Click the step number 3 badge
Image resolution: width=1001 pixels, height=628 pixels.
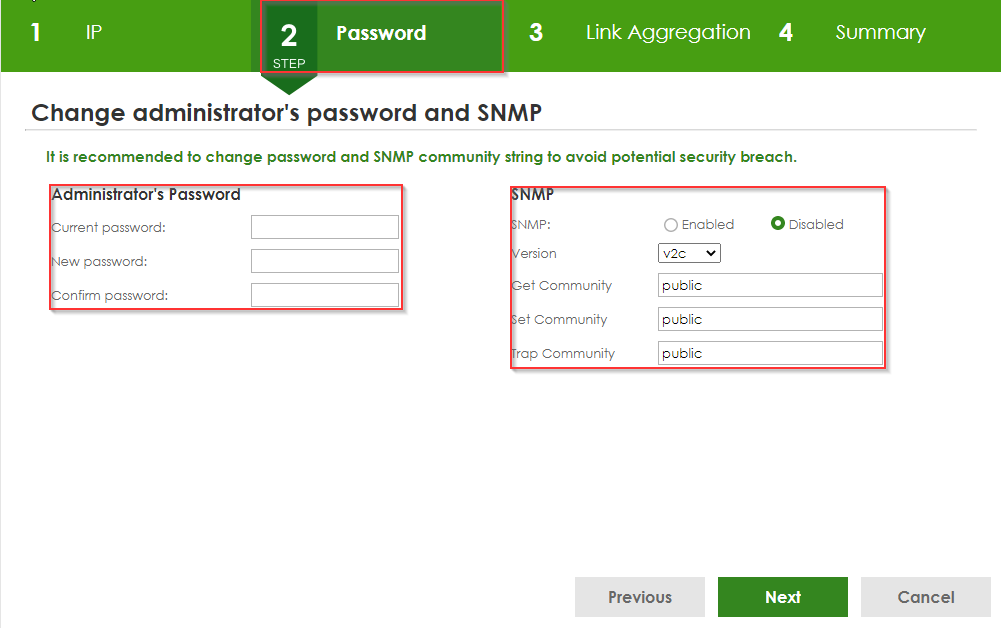[x=536, y=33]
